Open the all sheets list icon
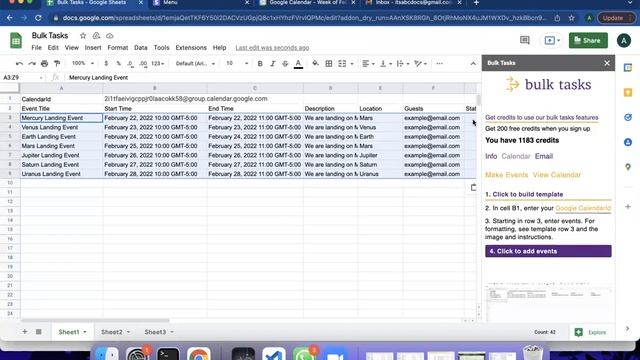Image resolution: width=640 pixels, height=360 pixels. pos(39,332)
